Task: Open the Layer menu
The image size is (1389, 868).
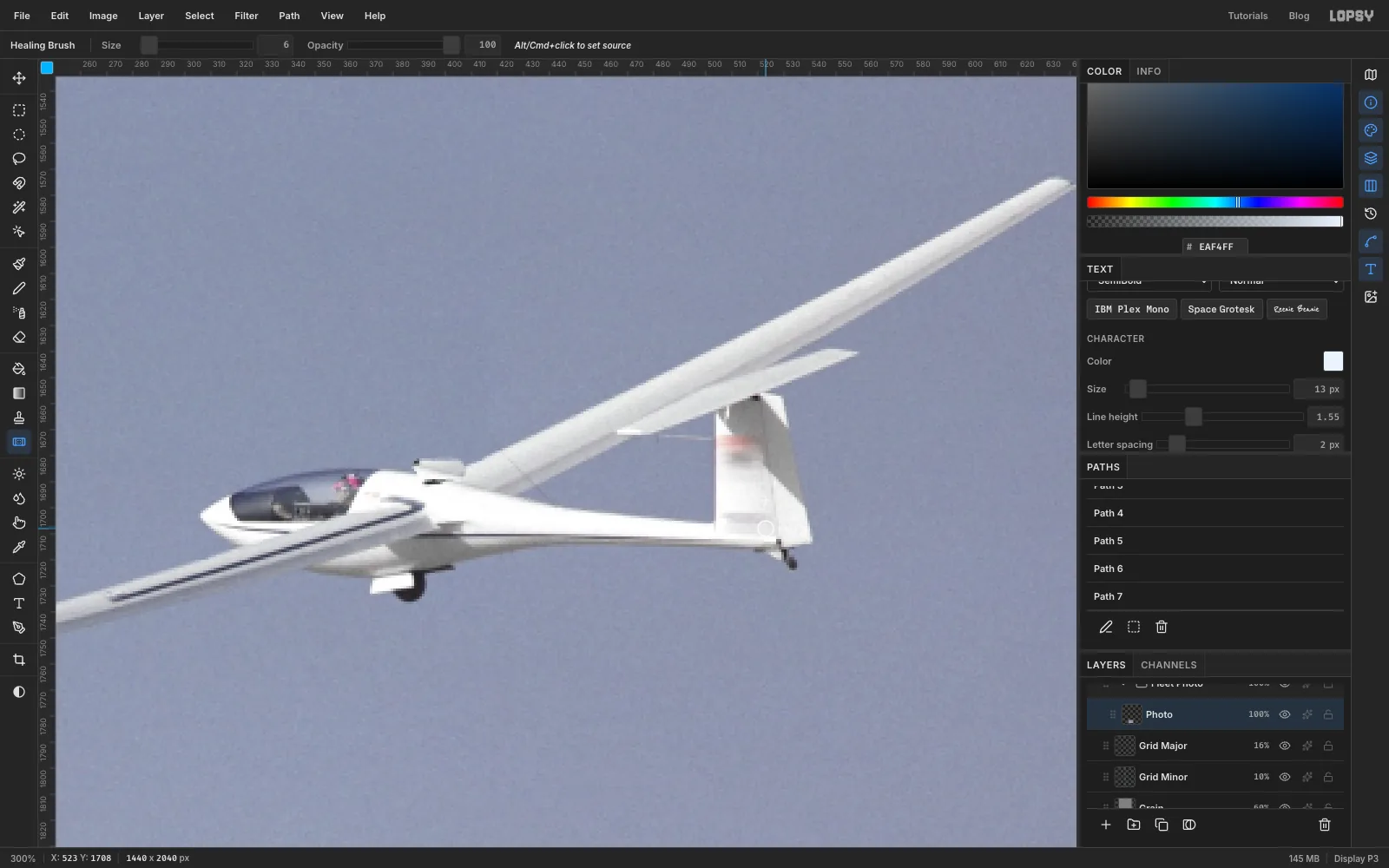Action: pos(151,16)
